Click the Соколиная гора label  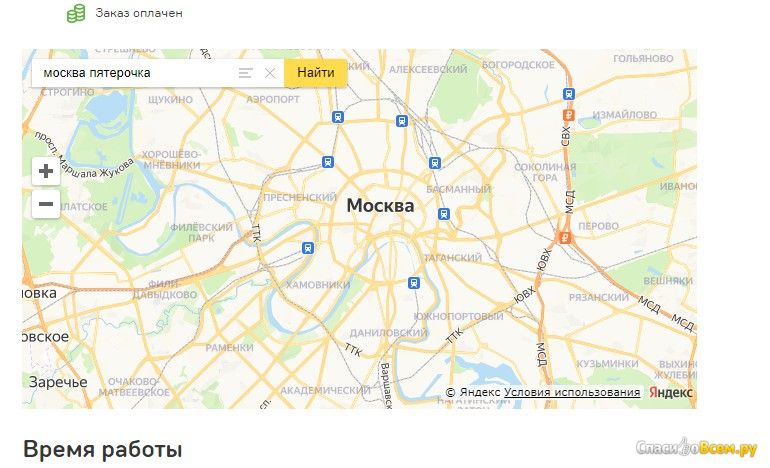pos(545,172)
